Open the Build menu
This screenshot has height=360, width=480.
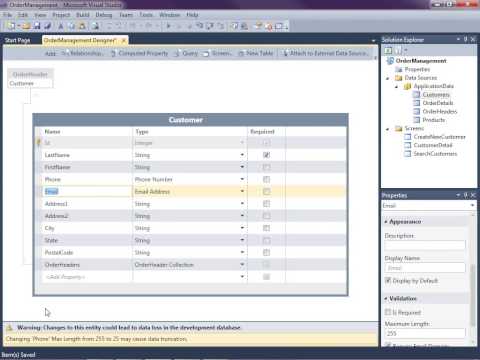(x=82, y=15)
